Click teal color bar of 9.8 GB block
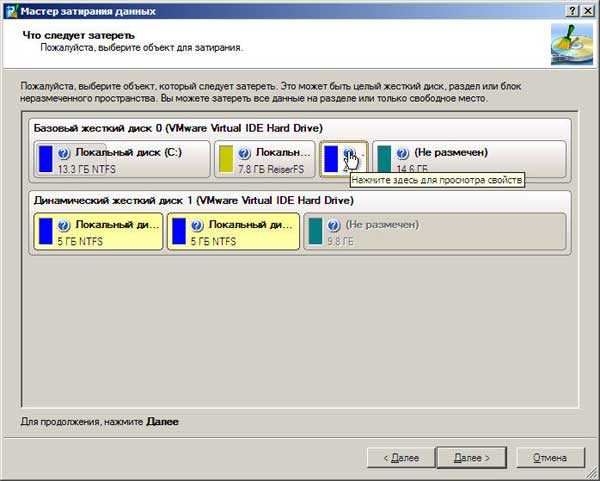Image resolution: width=600 pixels, height=481 pixels. [x=315, y=231]
